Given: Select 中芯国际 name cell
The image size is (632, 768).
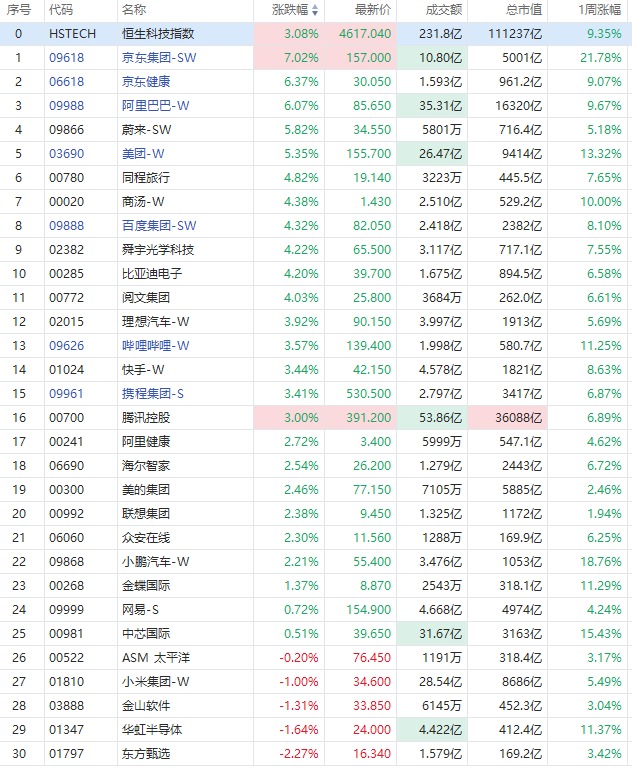Looking at the screenshot, I should point(146,634).
